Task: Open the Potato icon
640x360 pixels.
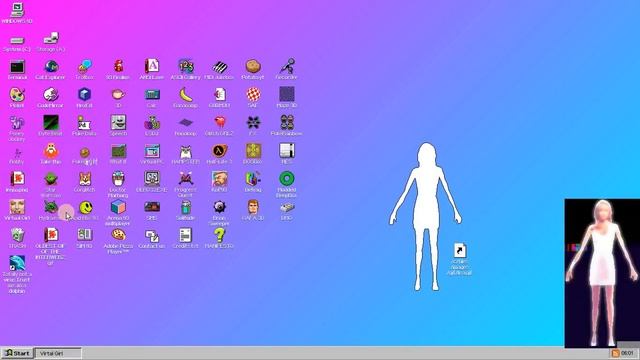Action: click(253, 66)
